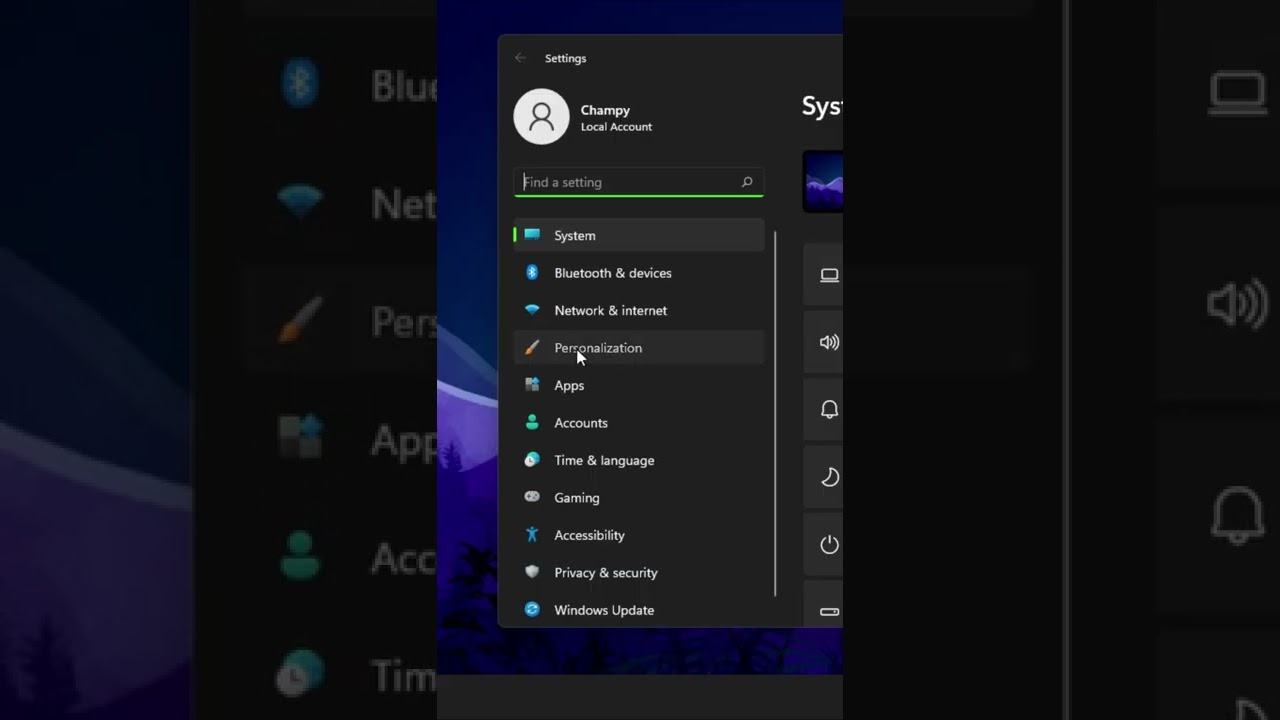Image resolution: width=1280 pixels, height=720 pixels.
Task: Open the Champy user avatar
Action: tap(541, 117)
